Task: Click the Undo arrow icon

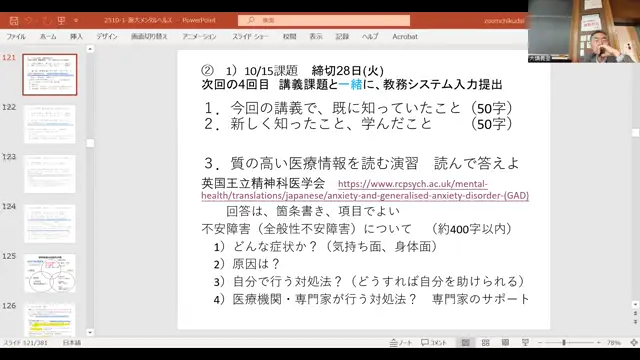Action: [x=29, y=20]
